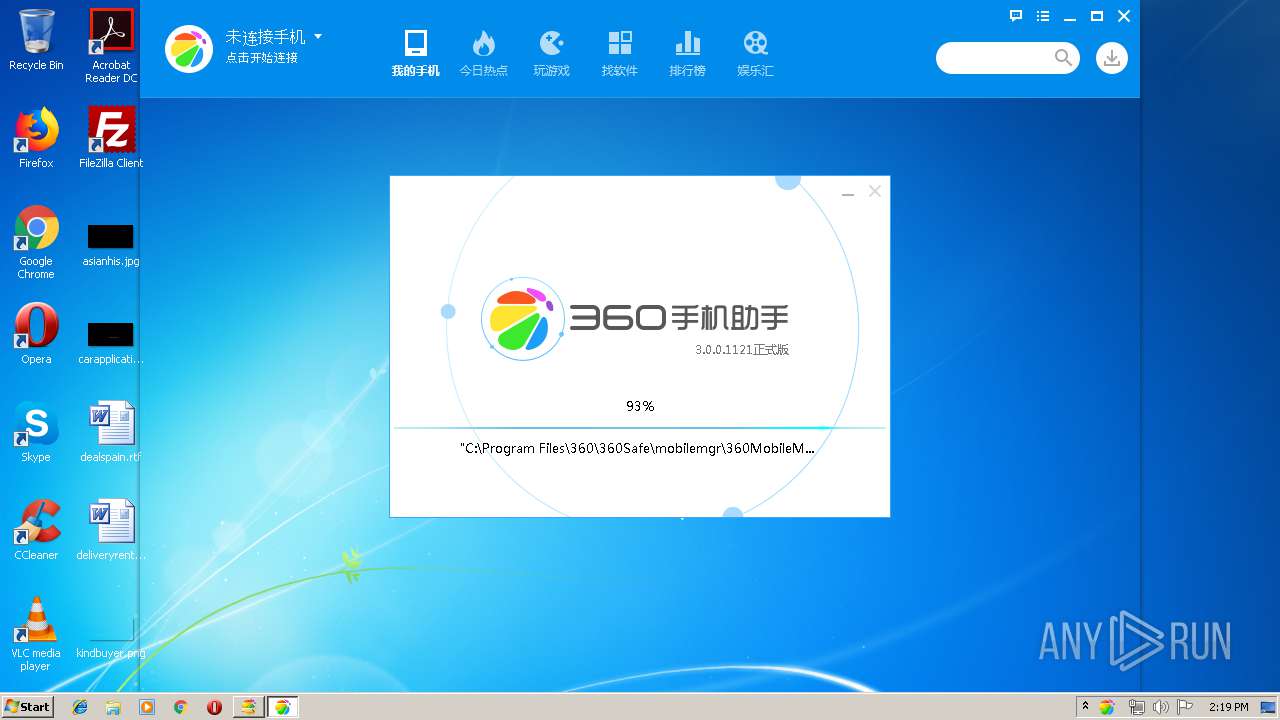Click the 3.0.0.1121正式版 version text
The image size is (1280, 720).
[742, 349]
